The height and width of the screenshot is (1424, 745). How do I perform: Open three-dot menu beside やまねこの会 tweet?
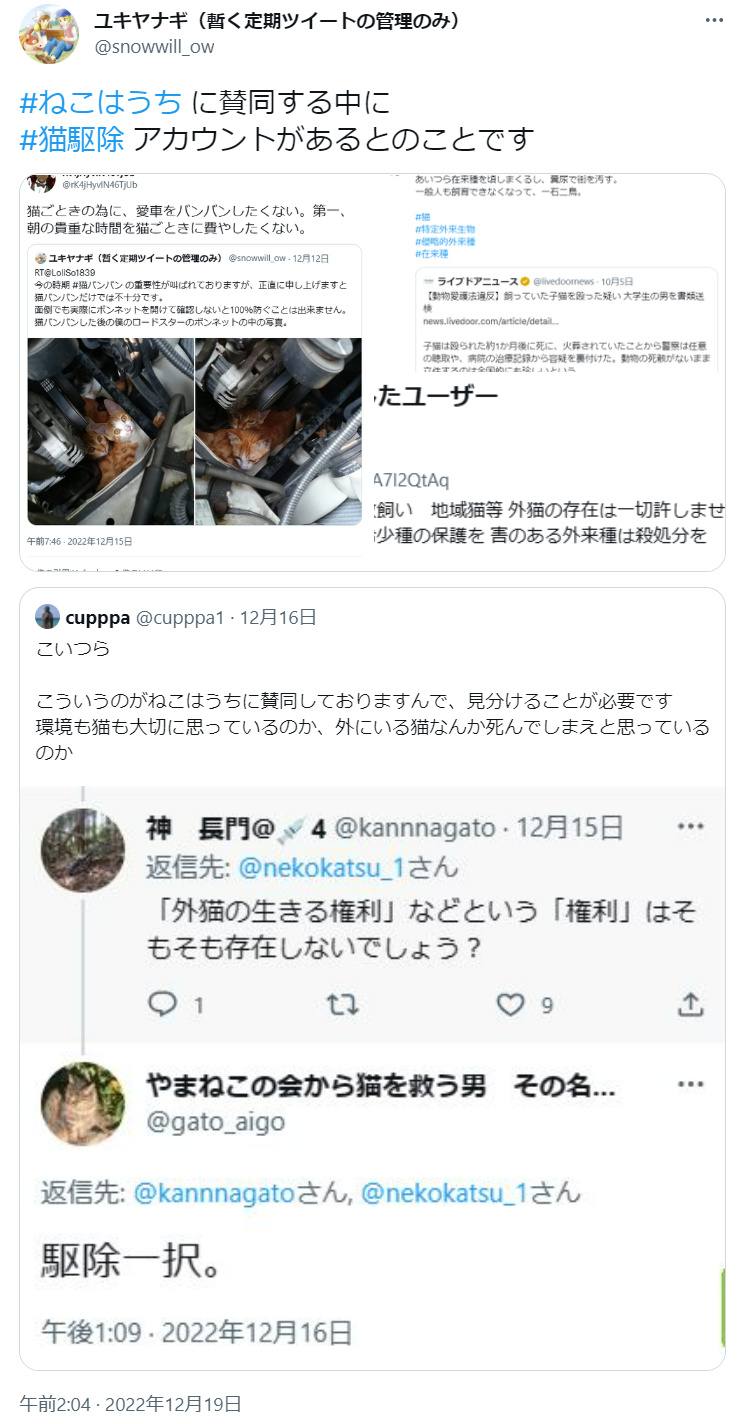(x=691, y=1085)
